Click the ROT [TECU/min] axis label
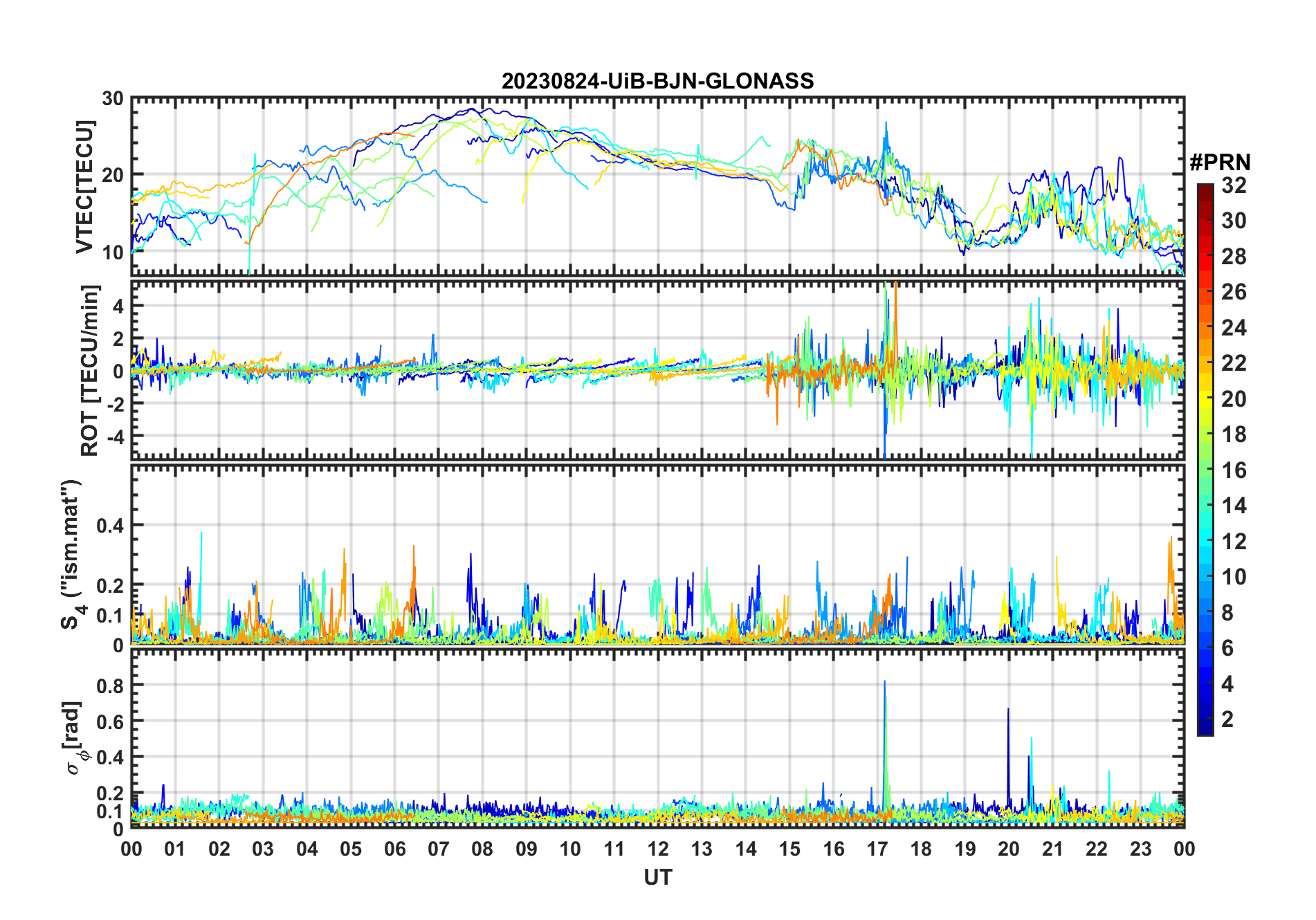The height and width of the screenshot is (920, 1316). [x=89, y=370]
